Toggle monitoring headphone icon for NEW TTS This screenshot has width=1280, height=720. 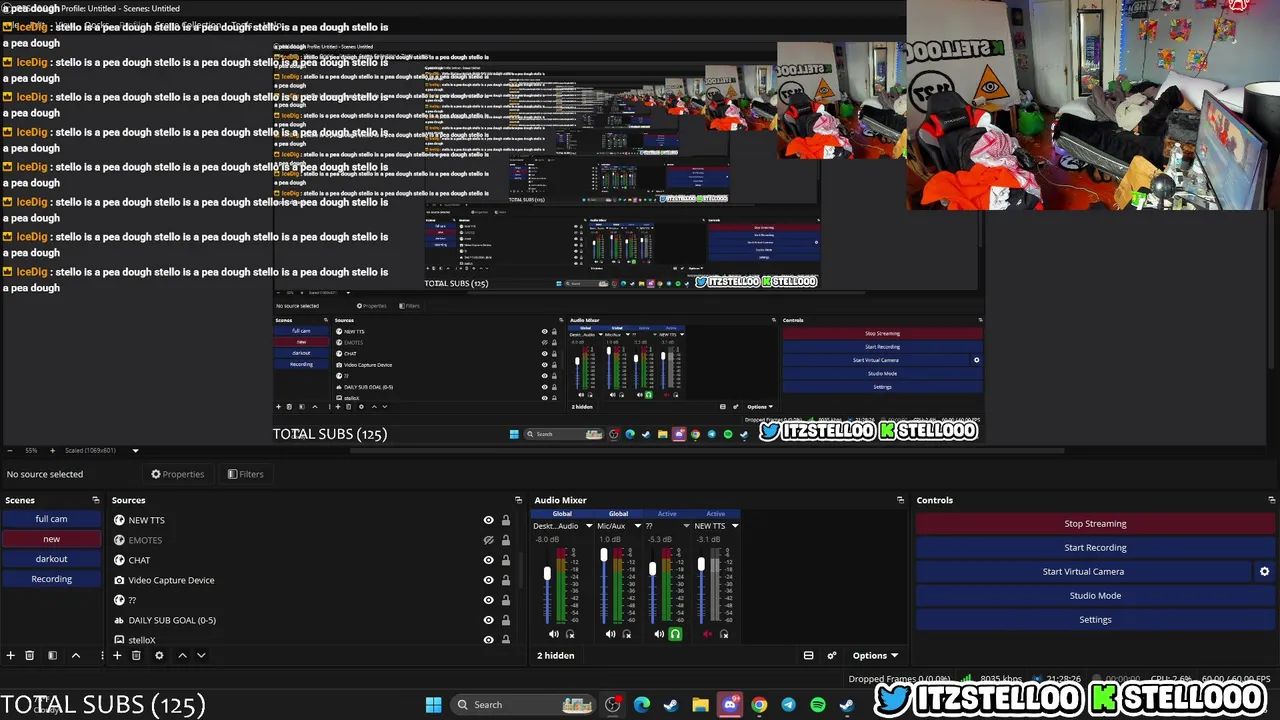[724, 634]
